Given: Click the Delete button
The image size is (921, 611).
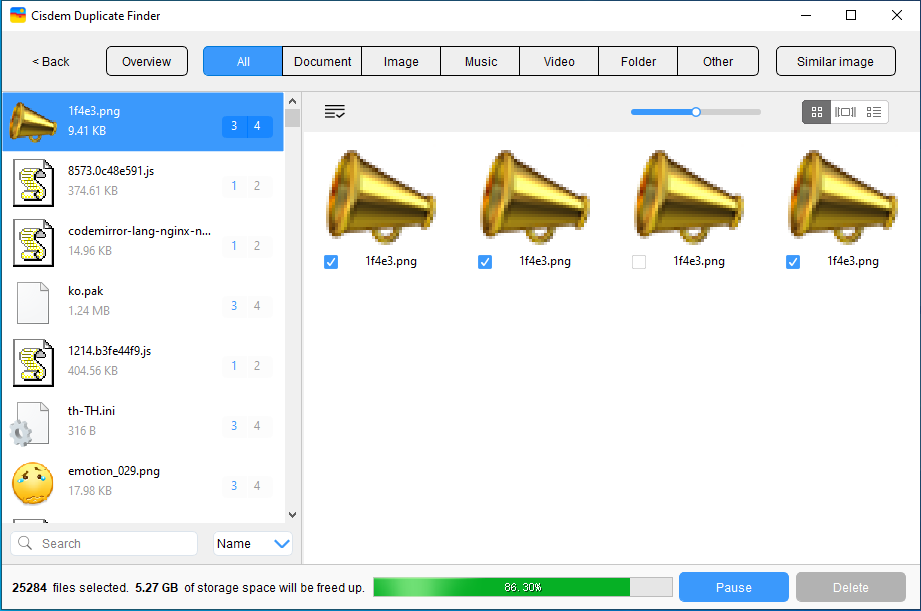Looking at the screenshot, I should pyautogui.click(x=851, y=587).
